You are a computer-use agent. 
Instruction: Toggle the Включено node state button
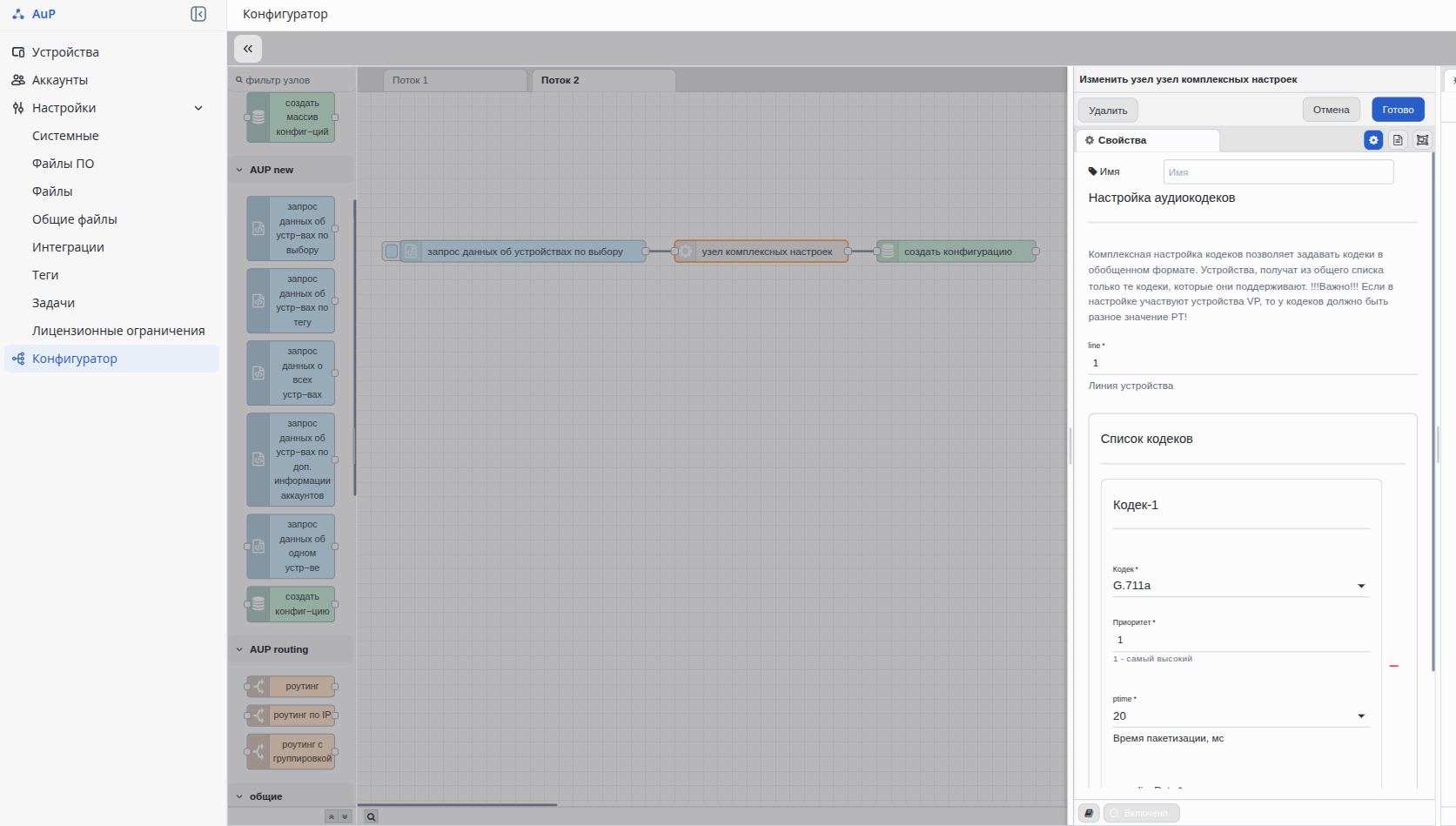(x=1141, y=813)
